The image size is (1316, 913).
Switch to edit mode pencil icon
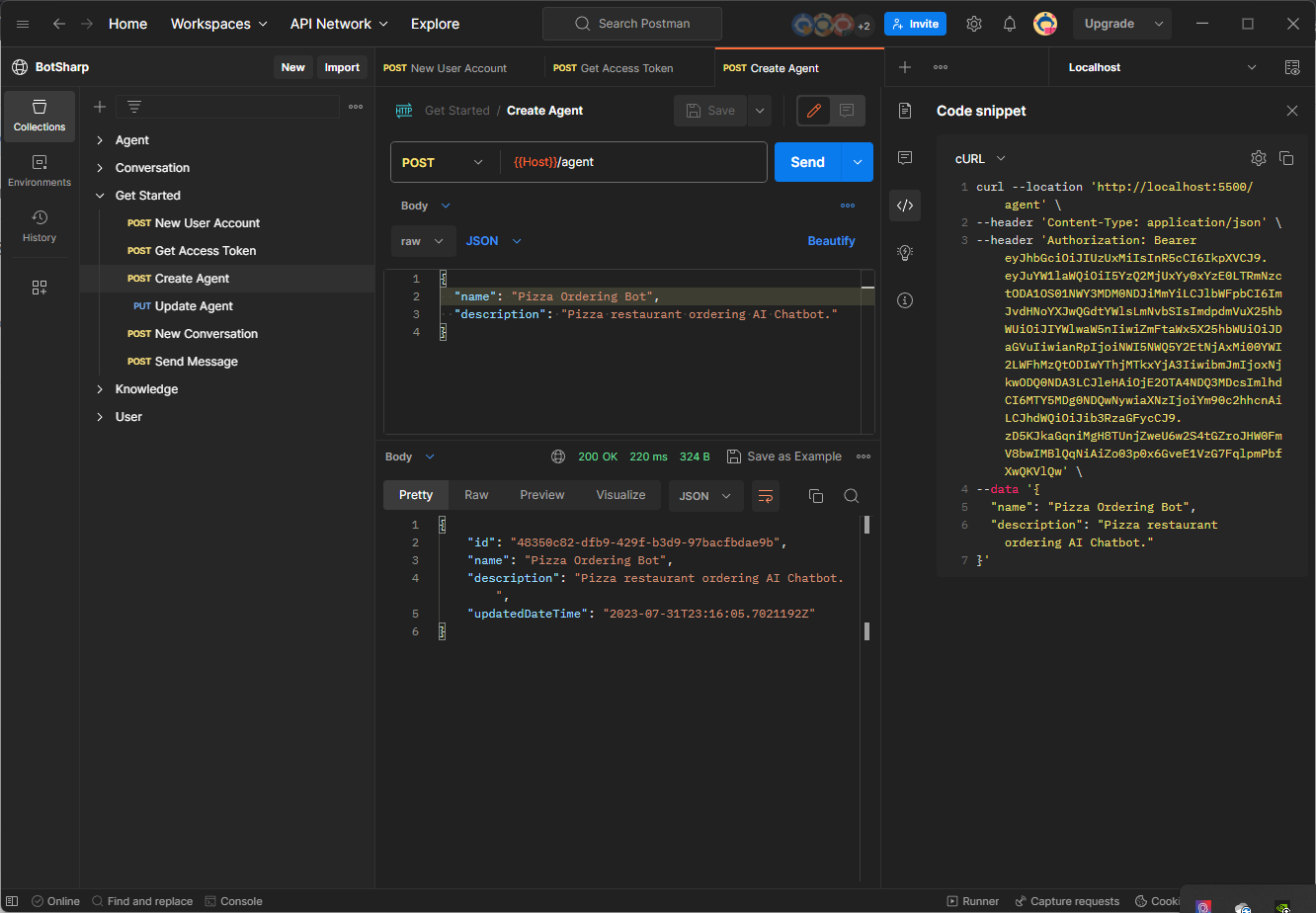pos(814,111)
